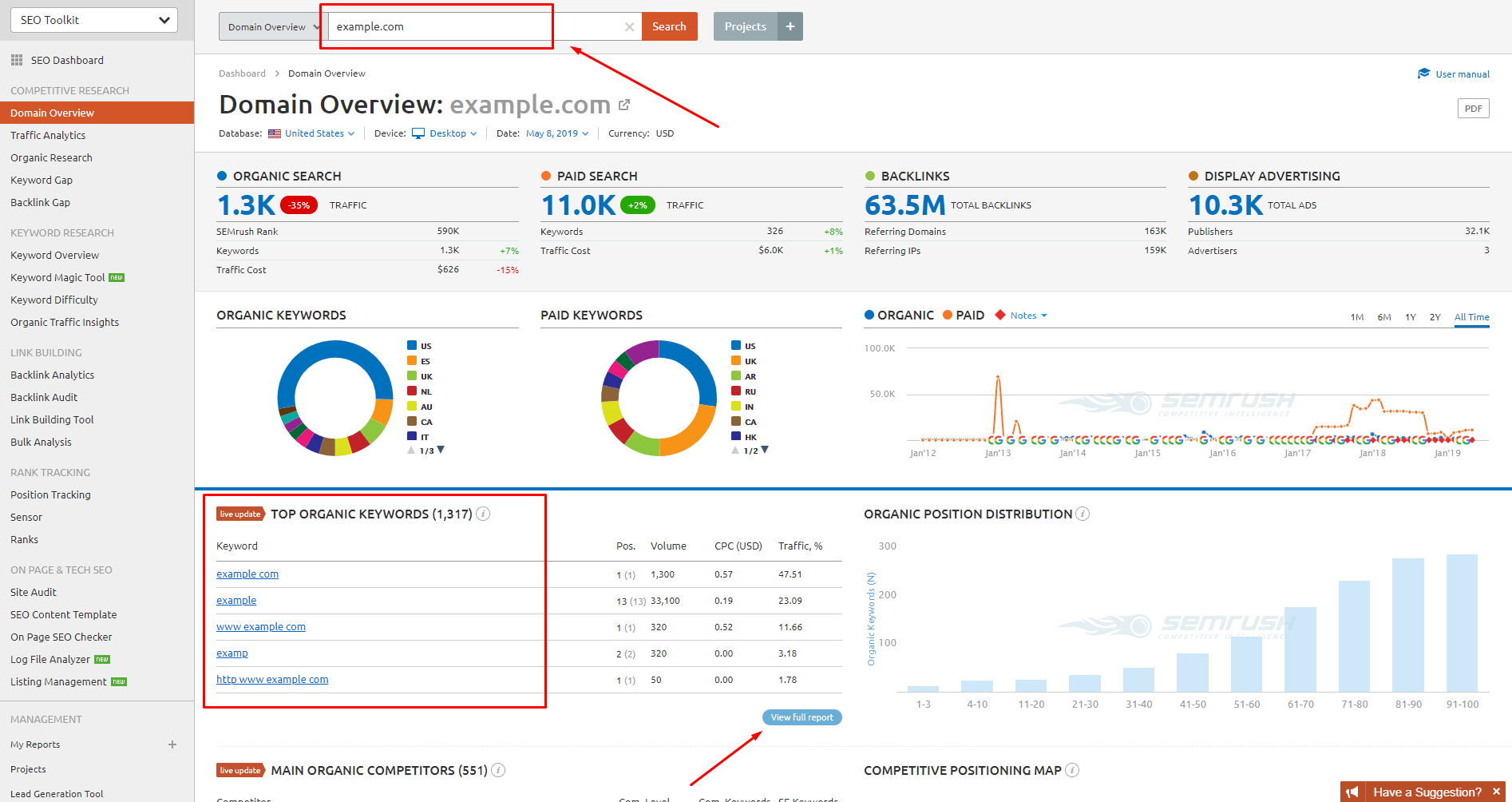Image resolution: width=1512 pixels, height=802 pixels.
Task: Toggle the PAID series in the trend chart
Action: pos(964,316)
